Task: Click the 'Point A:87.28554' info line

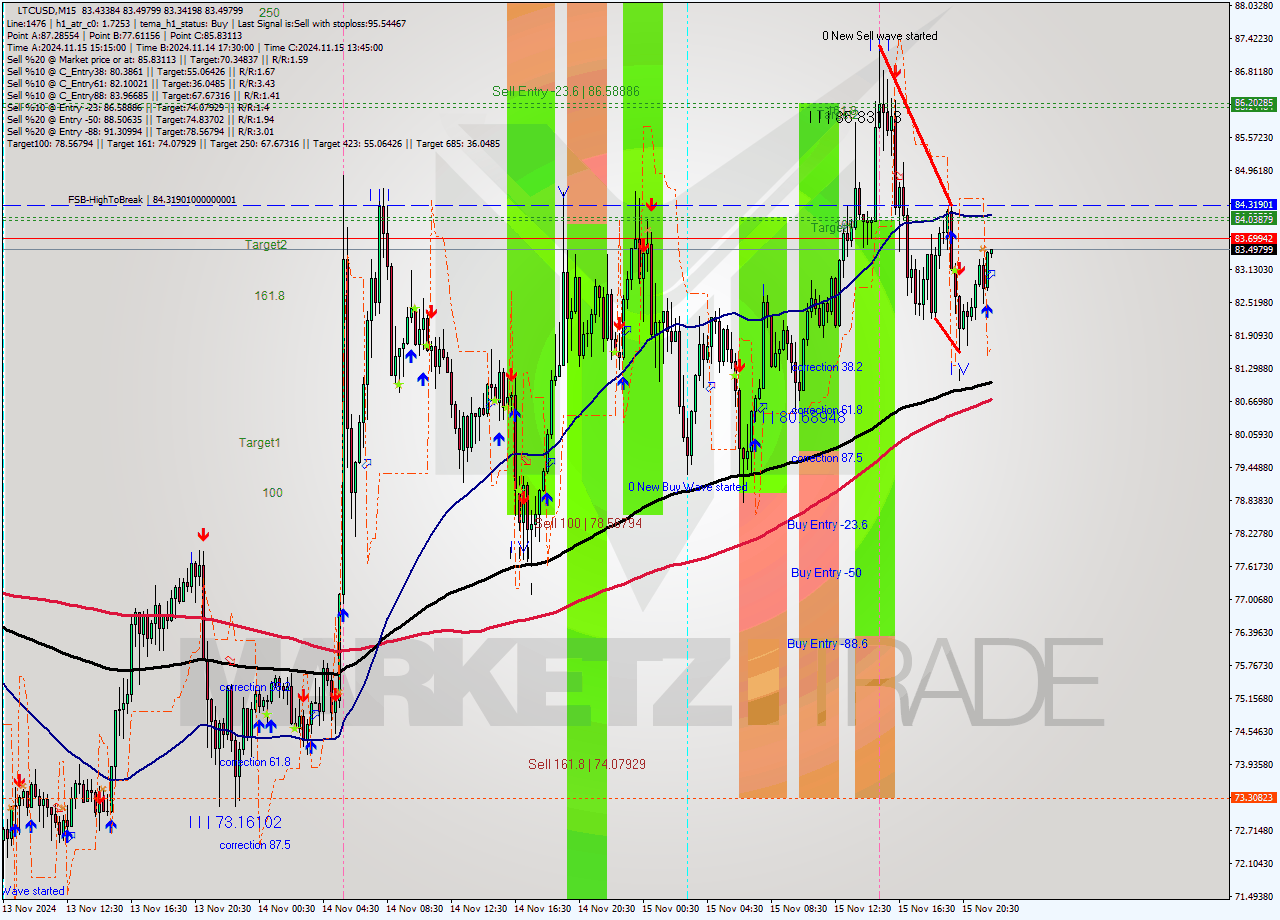Action: coord(124,34)
